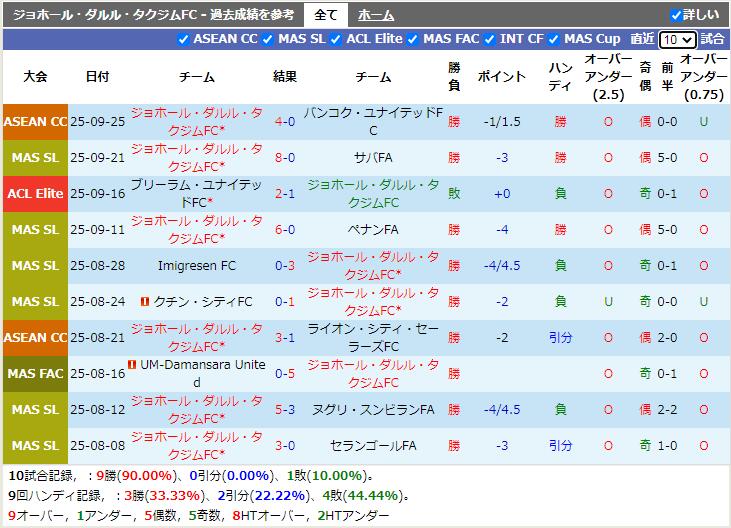The height and width of the screenshot is (528, 731).
Task: Click the 0-1 result of Kuching City match
Action: point(285,302)
